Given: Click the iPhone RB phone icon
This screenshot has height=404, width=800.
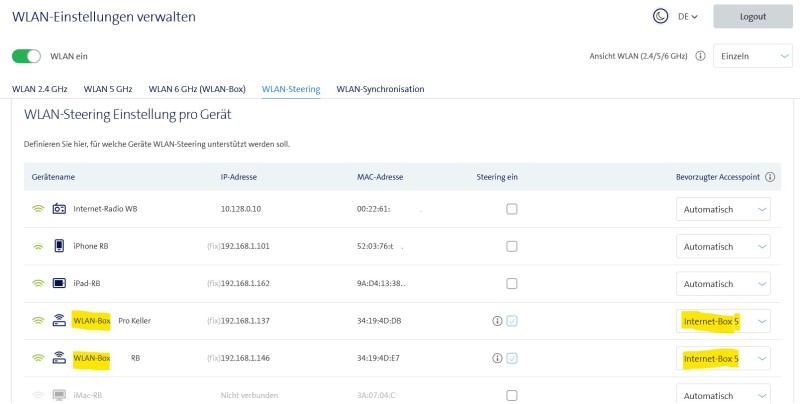Looking at the screenshot, I should [59, 246].
